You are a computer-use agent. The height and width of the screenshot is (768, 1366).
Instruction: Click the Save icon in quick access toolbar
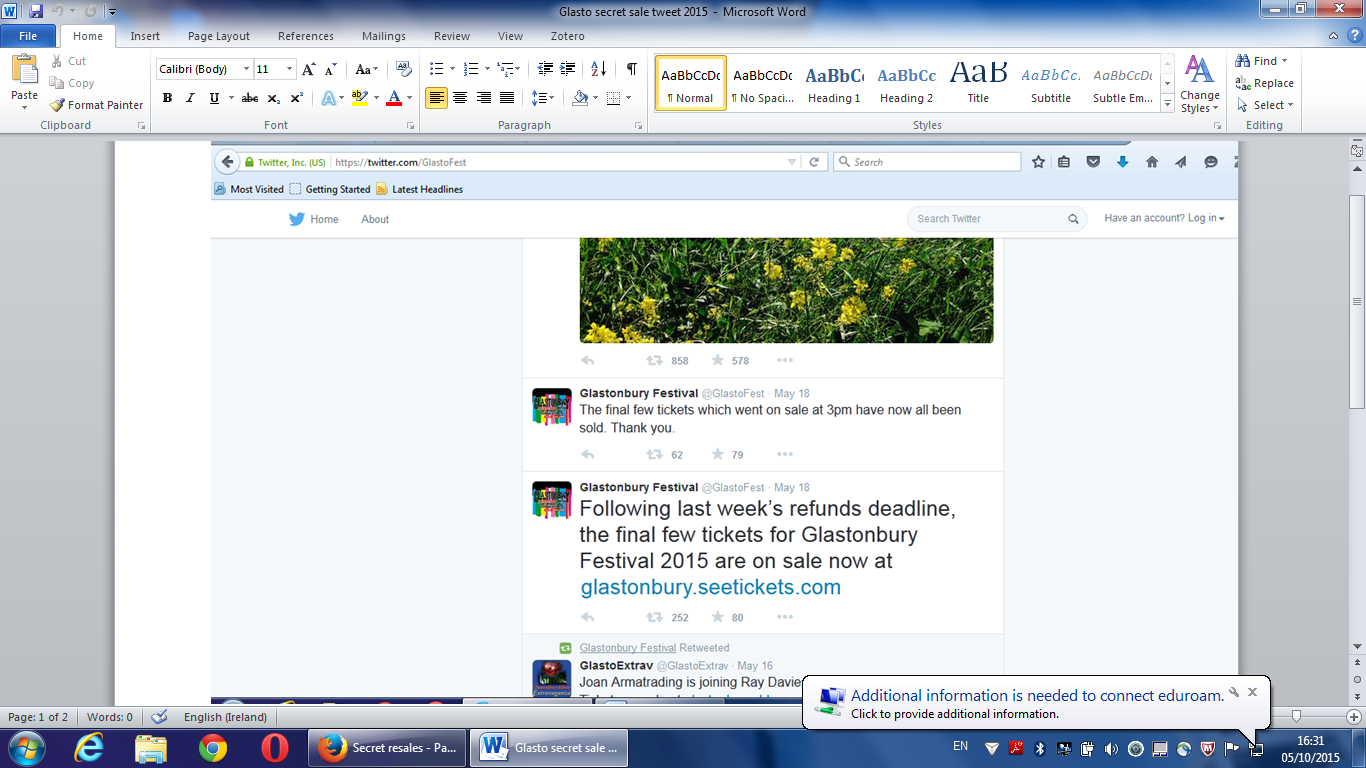[x=36, y=11]
